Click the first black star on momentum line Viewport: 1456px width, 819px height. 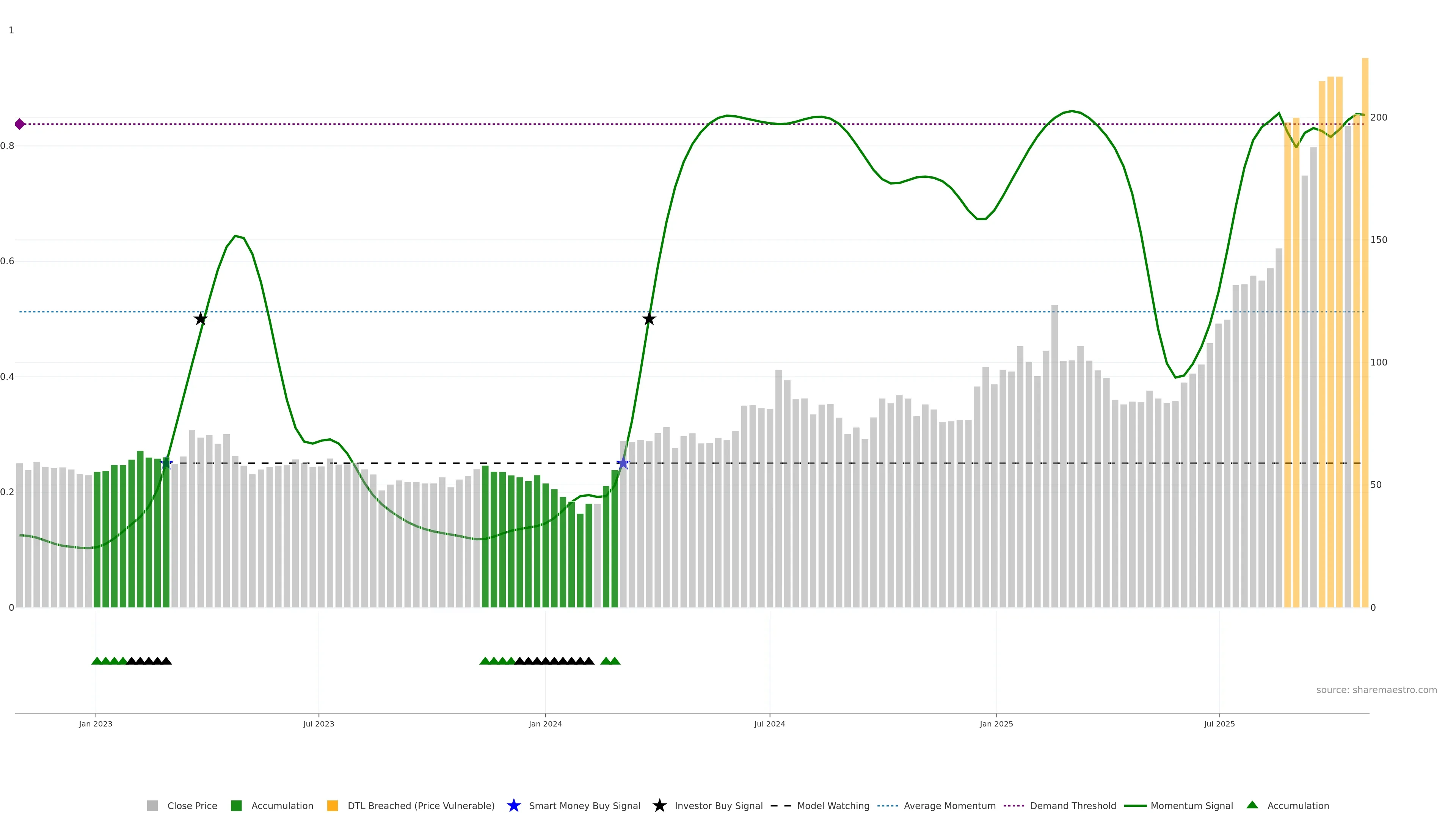(x=201, y=319)
